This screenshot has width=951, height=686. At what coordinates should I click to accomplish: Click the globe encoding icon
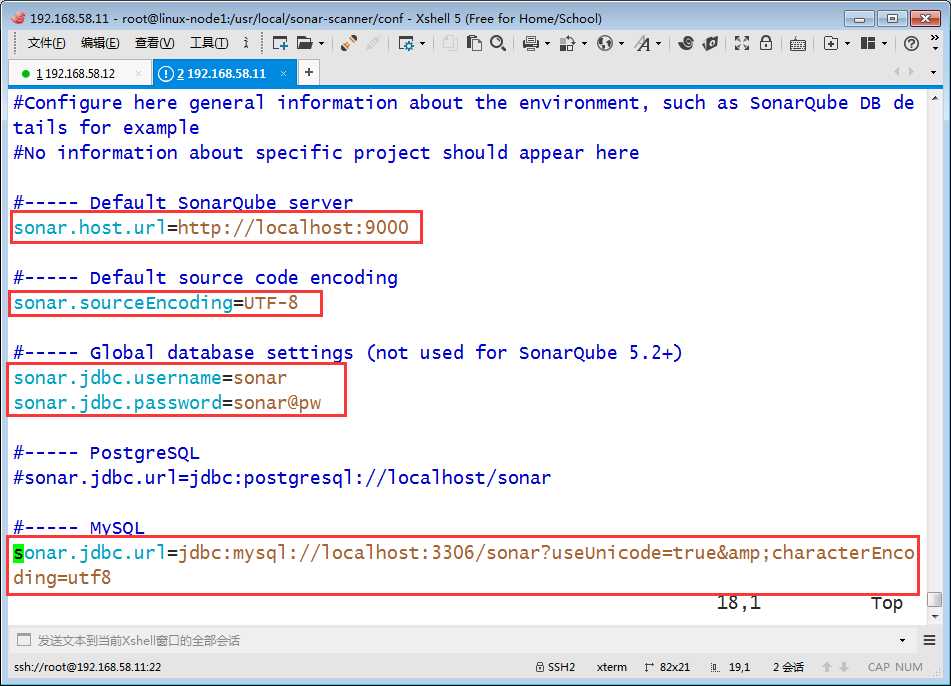pyautogui.click(x=605, y=43)
